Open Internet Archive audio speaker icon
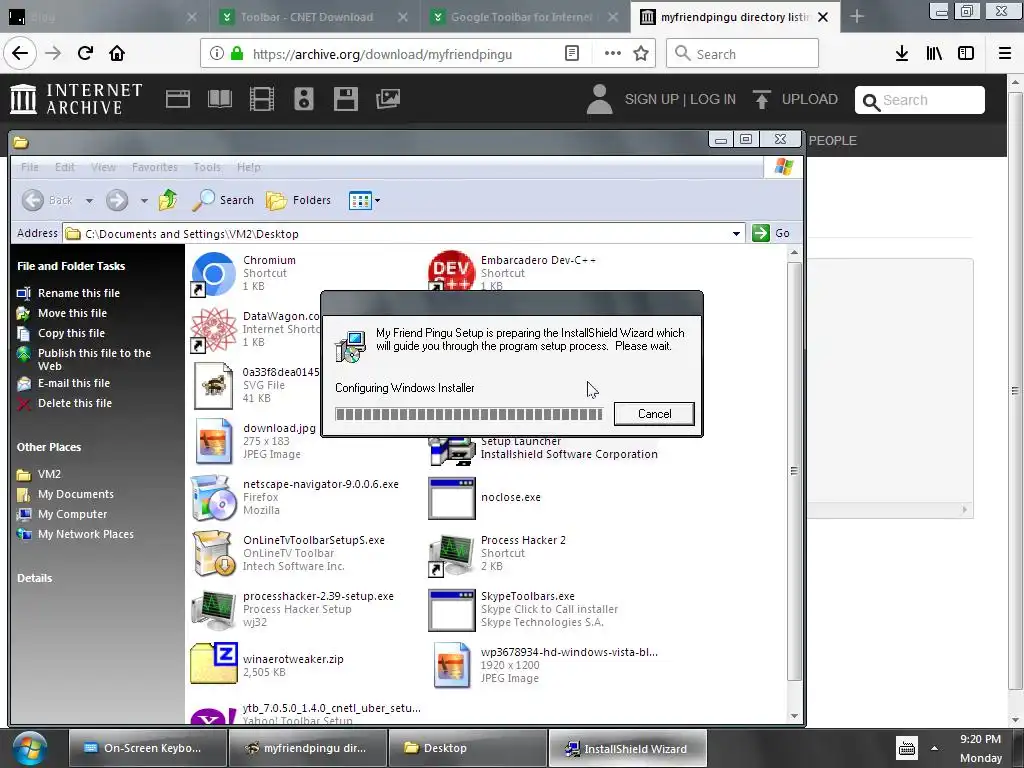 (x=304, y=99)
